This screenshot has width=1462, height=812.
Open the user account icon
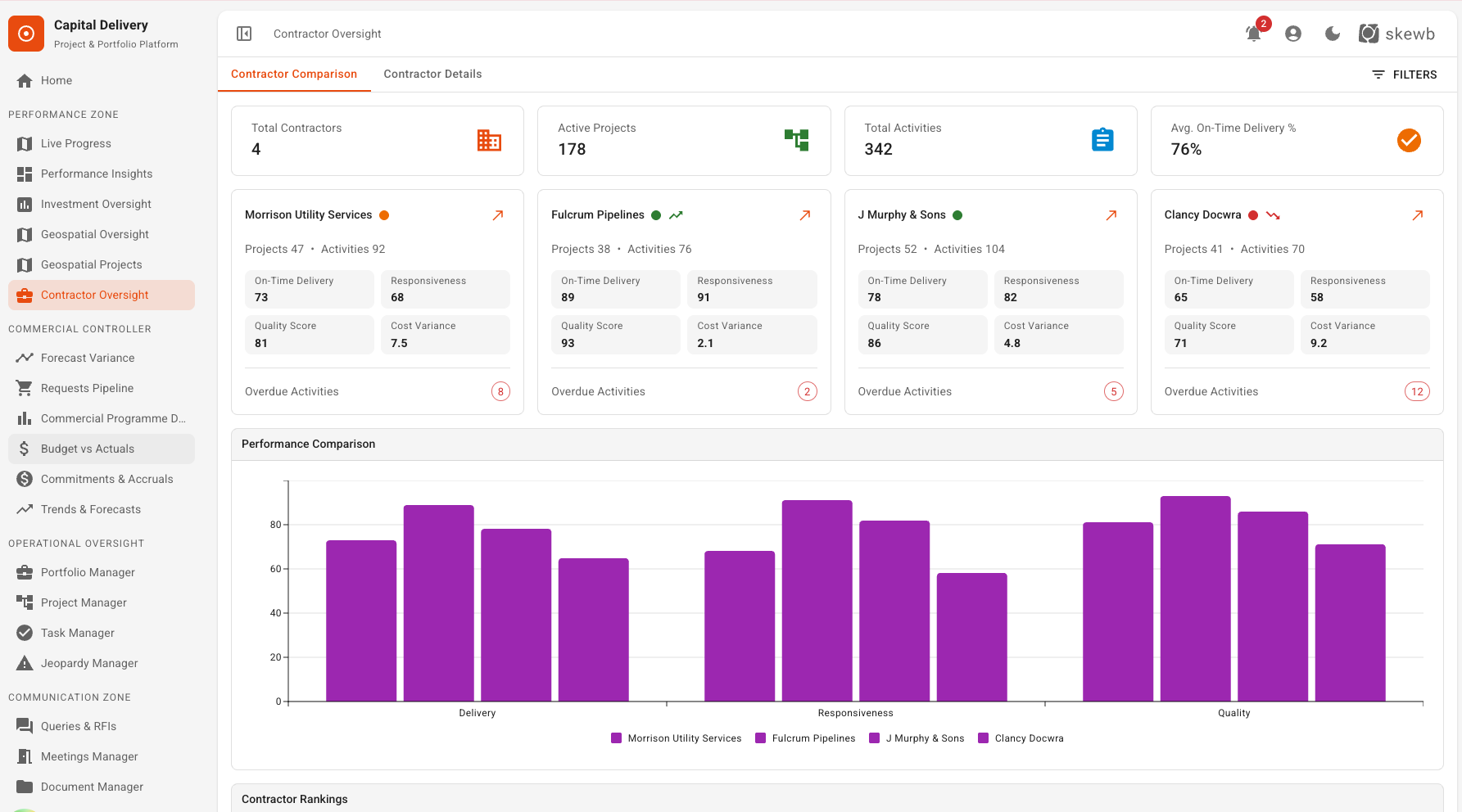coord(1293,34)
